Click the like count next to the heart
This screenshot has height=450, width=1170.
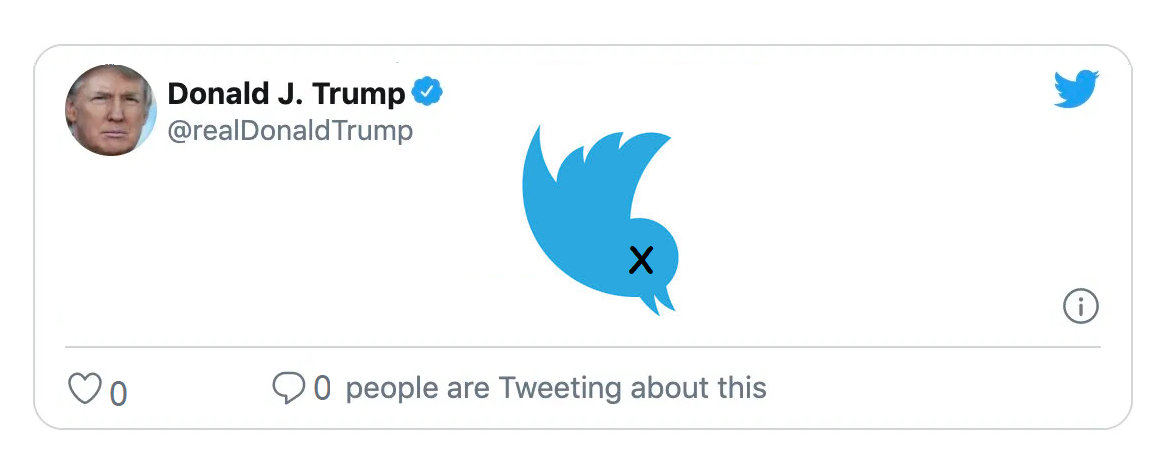click(118, 393)
